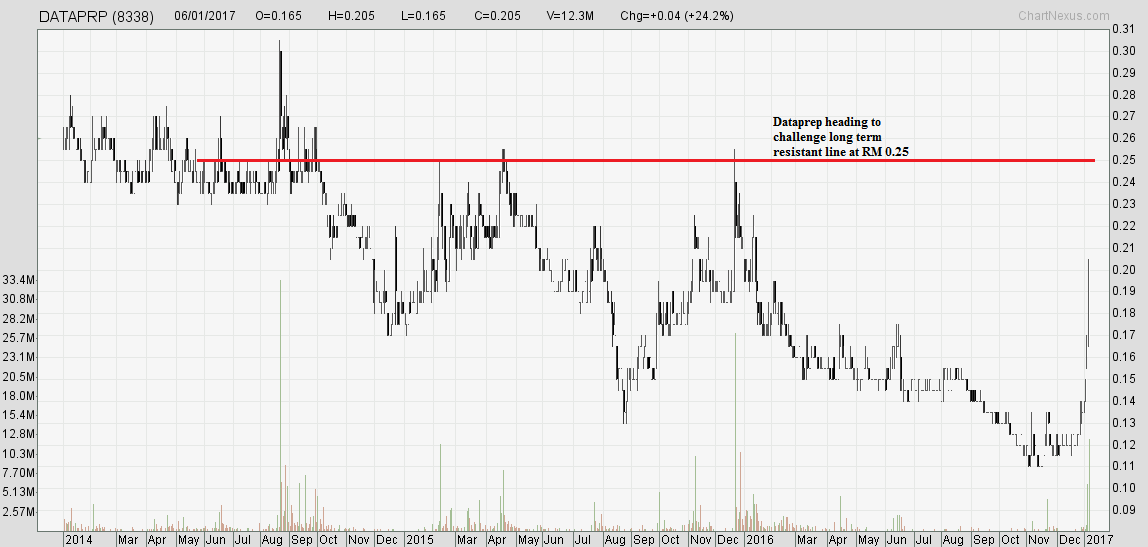Select the date 06/01/2017 in header
This screenshot has height=547, width=1148.
(205, 16)
